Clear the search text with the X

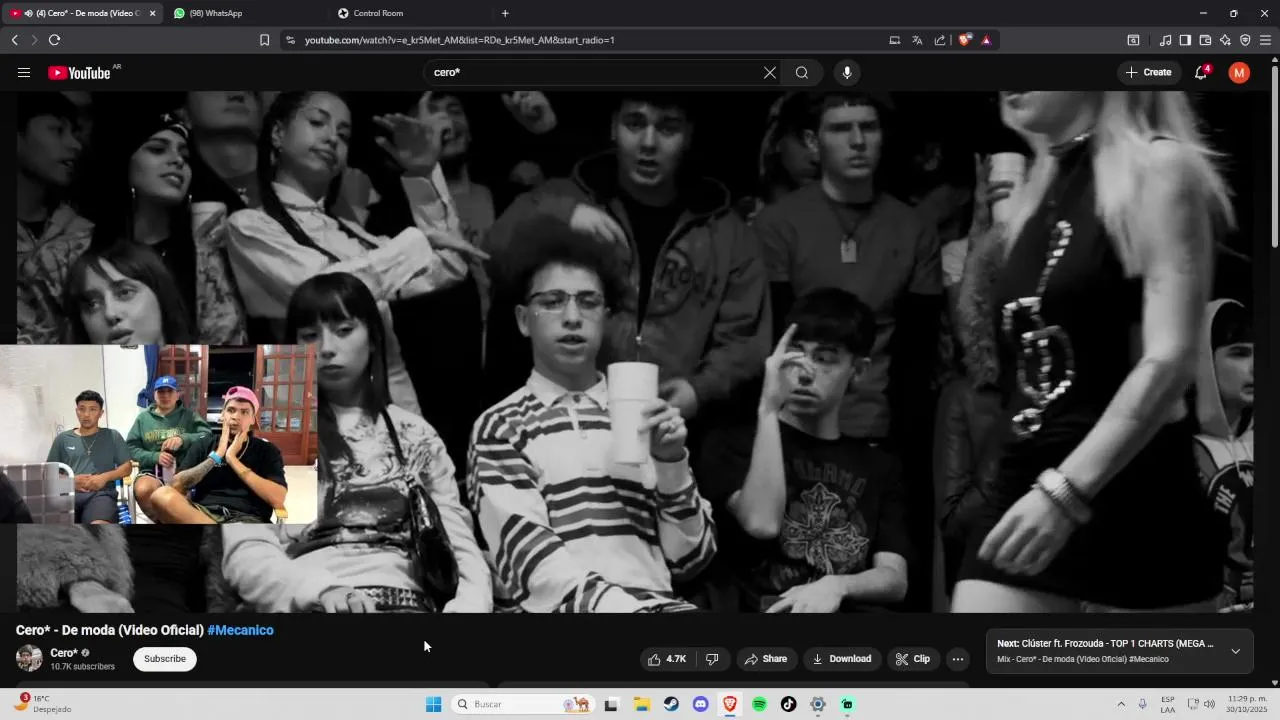pyautogui.click(x=770, y=73)
